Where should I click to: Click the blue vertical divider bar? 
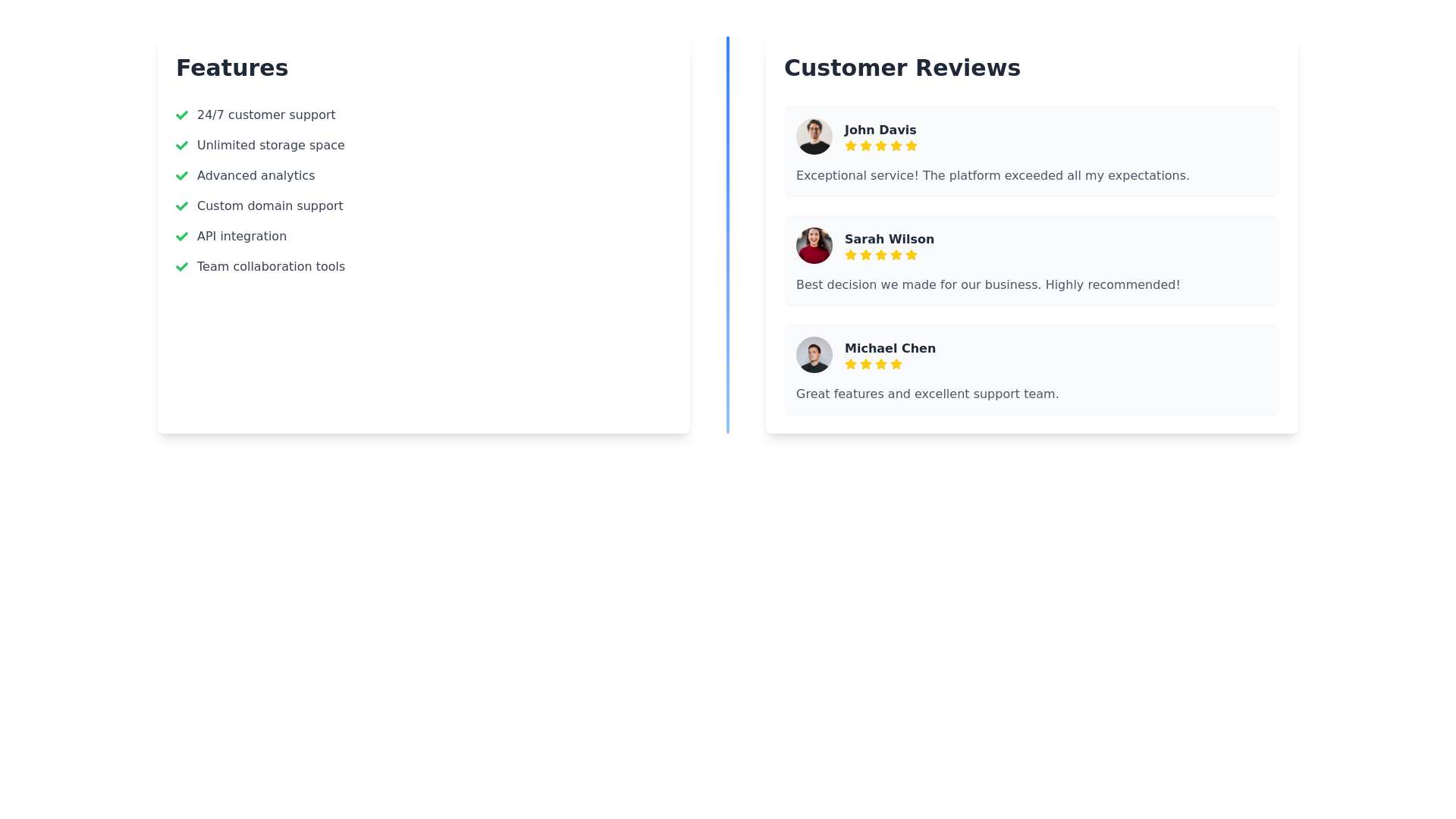pyautogui.click(x=728, y=235)
